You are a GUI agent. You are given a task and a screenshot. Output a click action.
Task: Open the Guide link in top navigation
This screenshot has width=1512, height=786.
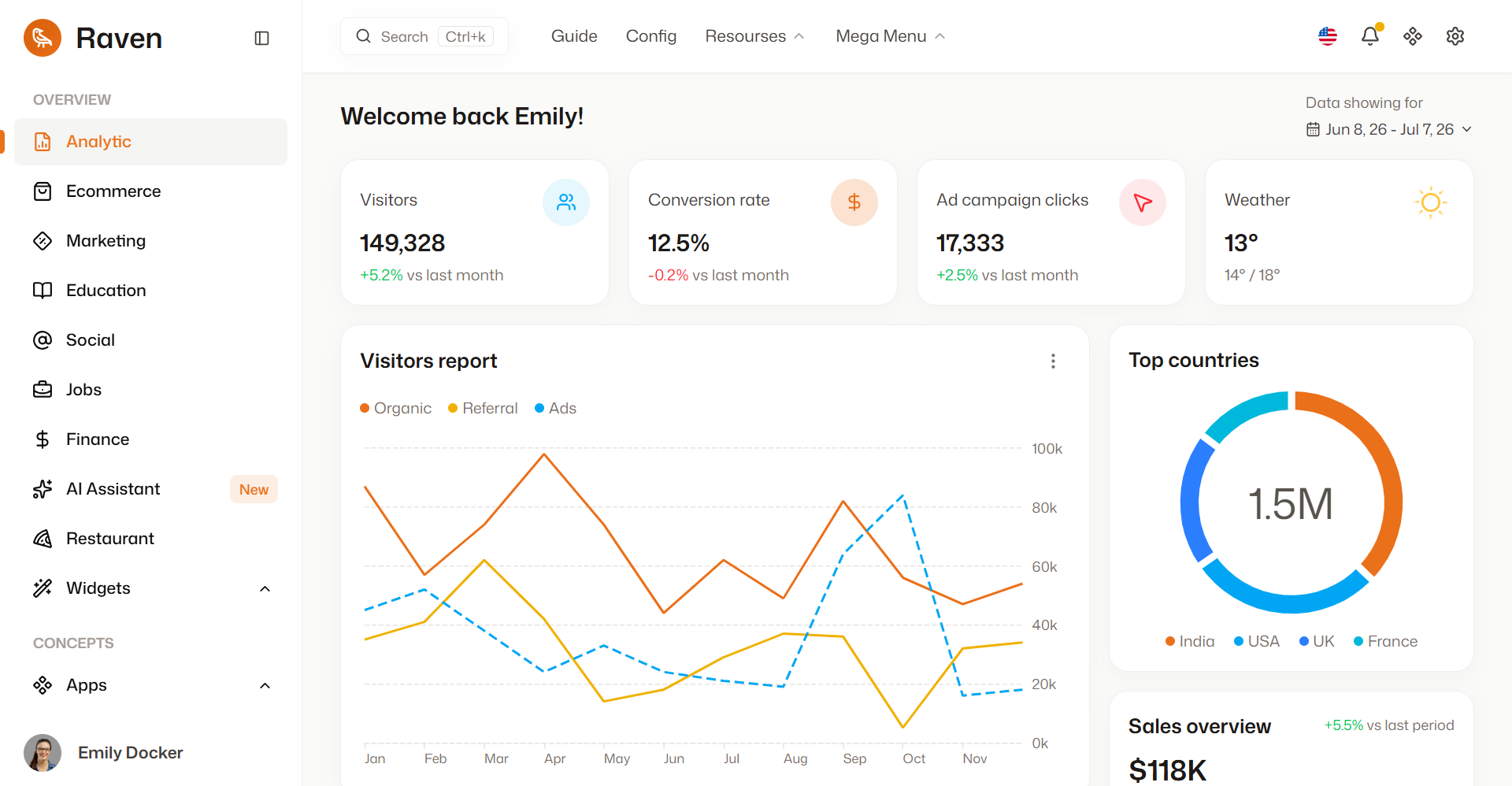(x=574, y=36)
